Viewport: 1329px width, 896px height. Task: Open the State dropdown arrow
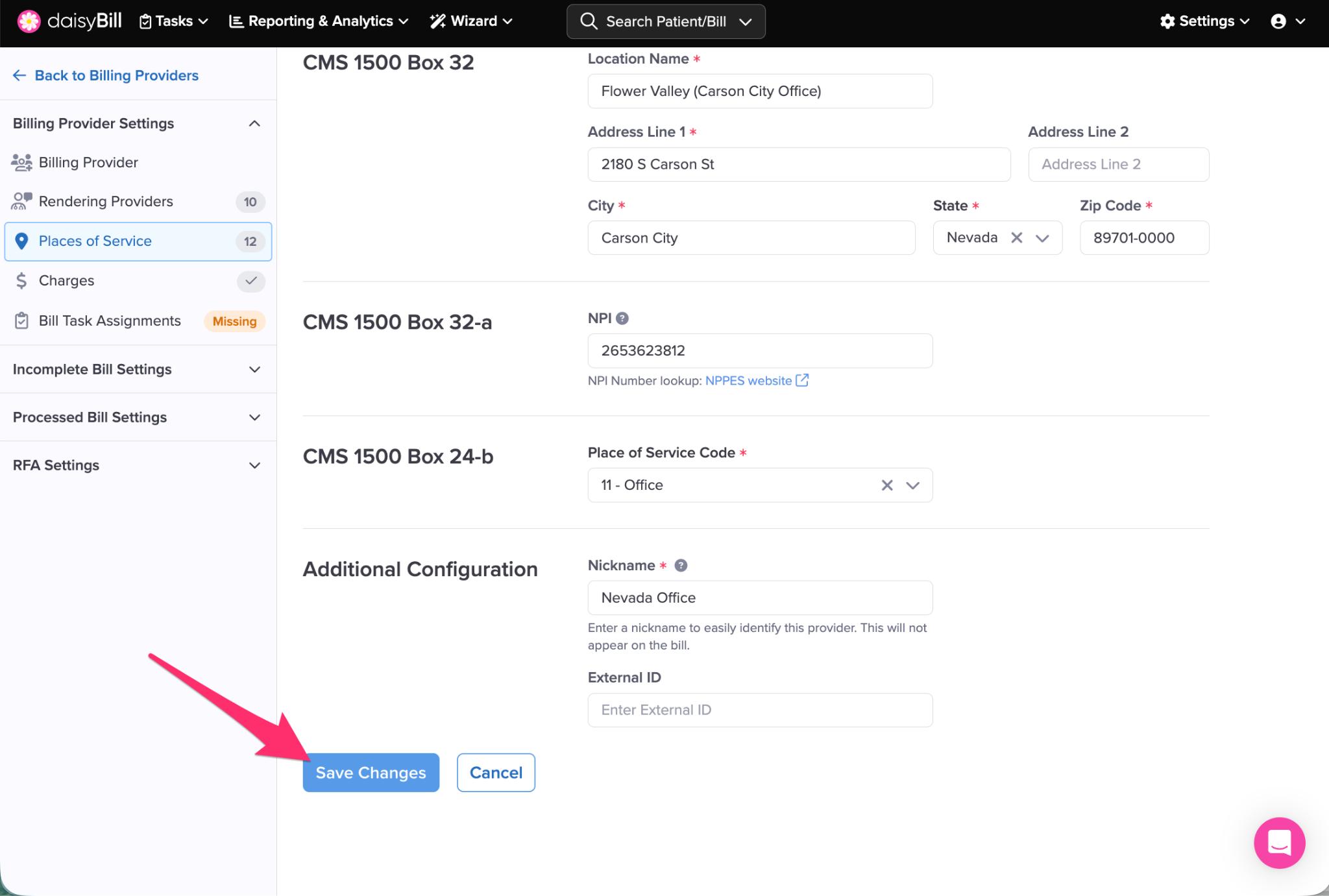tap(1042, 238)
